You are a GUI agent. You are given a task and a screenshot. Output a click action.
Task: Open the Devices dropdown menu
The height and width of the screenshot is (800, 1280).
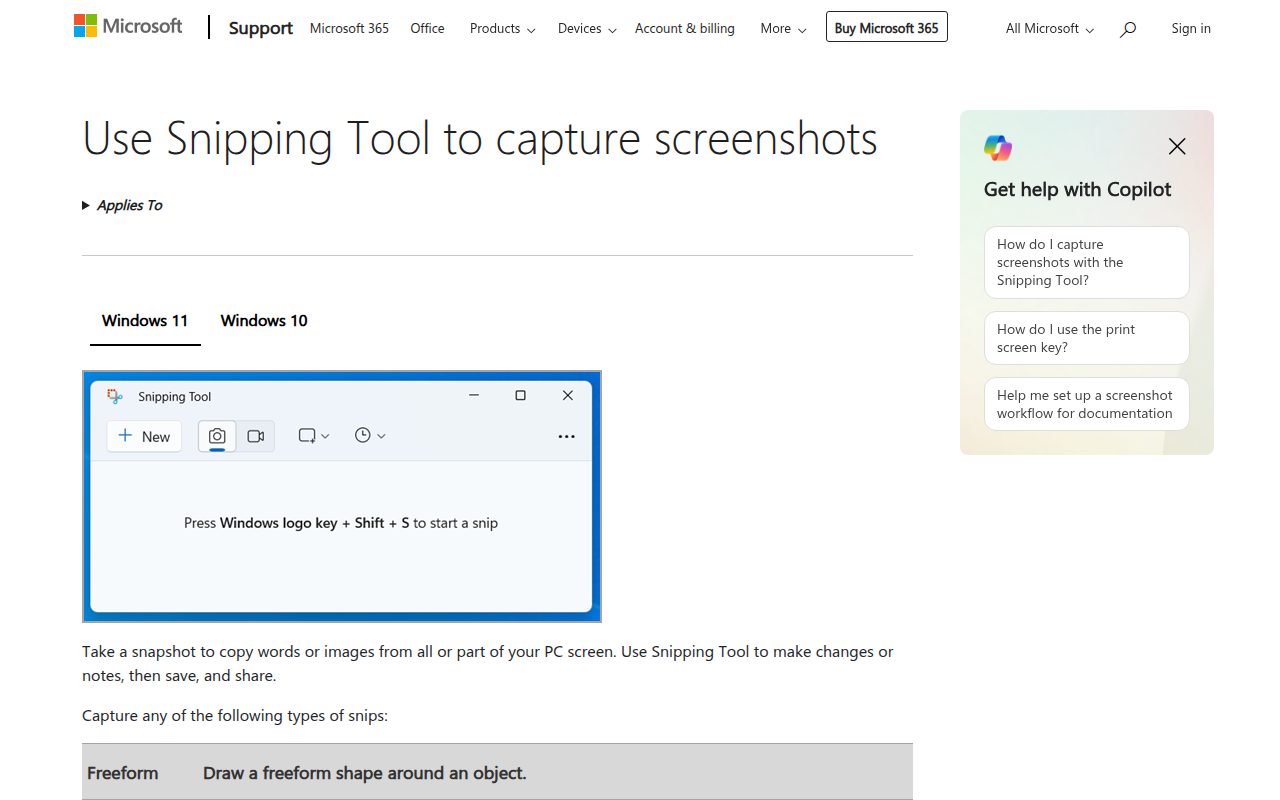click(x=587, y=29)
